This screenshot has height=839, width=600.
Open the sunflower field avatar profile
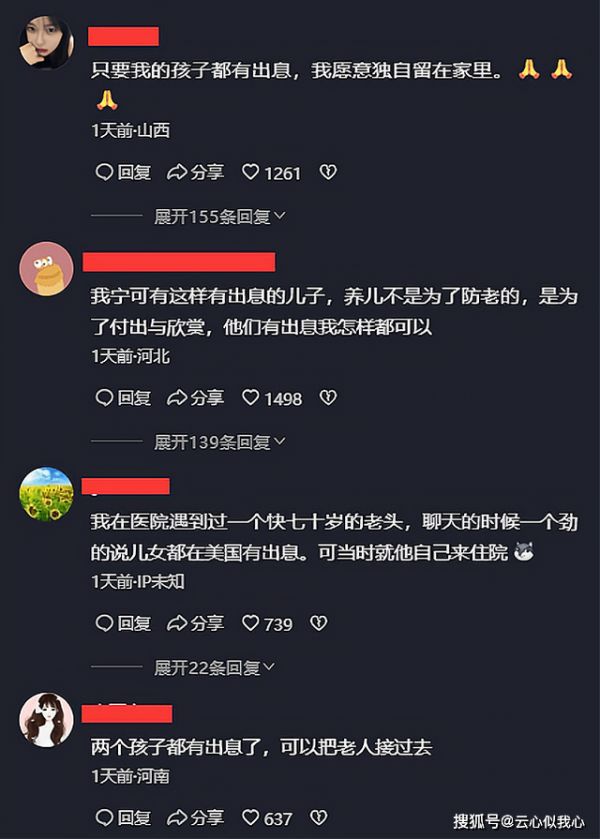[x=47, y=494]
